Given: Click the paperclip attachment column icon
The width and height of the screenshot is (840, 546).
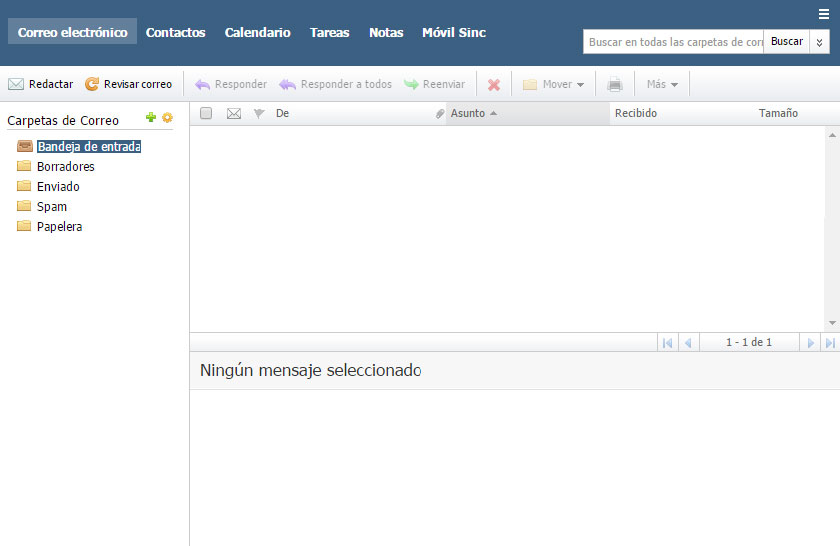Looking at the screenshot, I should pos(439,114).
